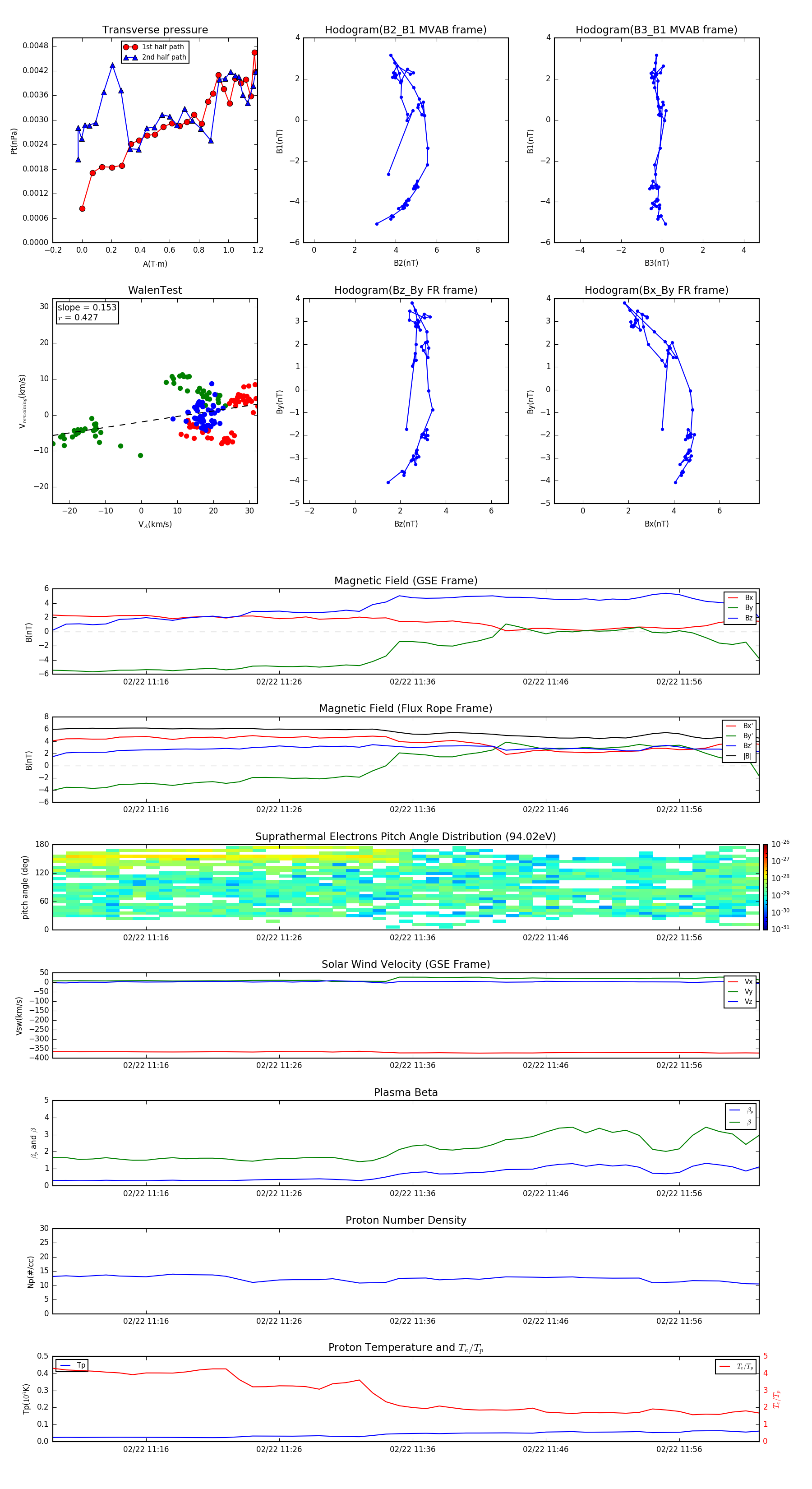The image size is (812, 1489).
Task: Click the 'Proton Temperature and Te/Tp' title
Action: point(406,1348)
